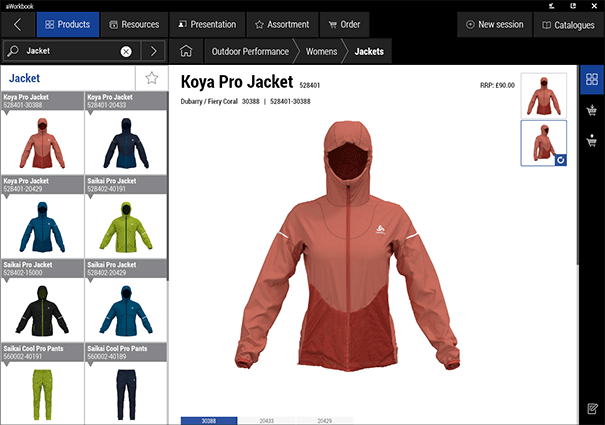Switch to the Resources tab
The image size is (605, 425).
[133, 24]
